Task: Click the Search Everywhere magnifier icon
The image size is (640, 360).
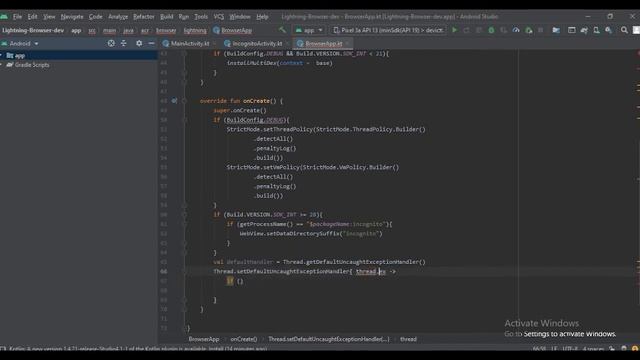Action: click(x=624, y=30)
